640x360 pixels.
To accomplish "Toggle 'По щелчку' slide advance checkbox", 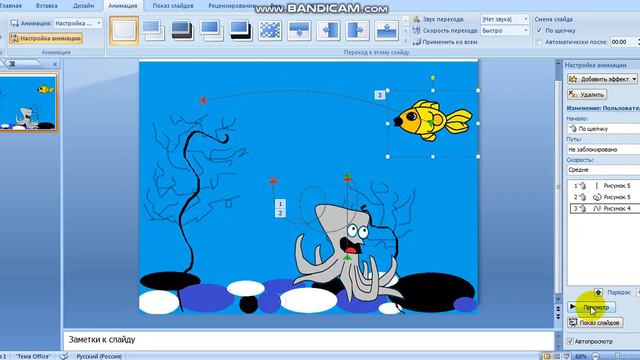I will 539,31.
